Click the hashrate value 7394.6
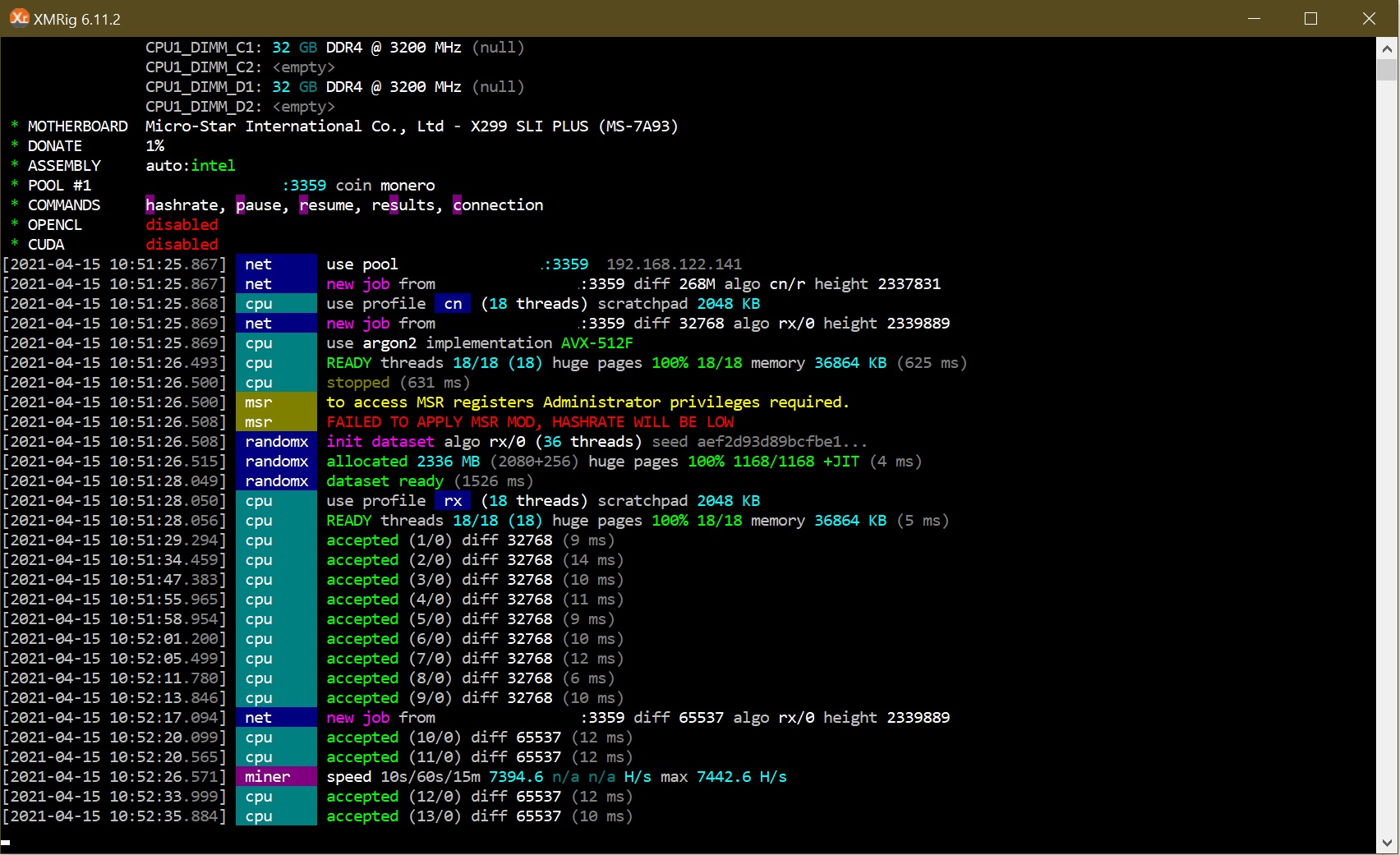The image size is (1400, 855). pos(516,777)
